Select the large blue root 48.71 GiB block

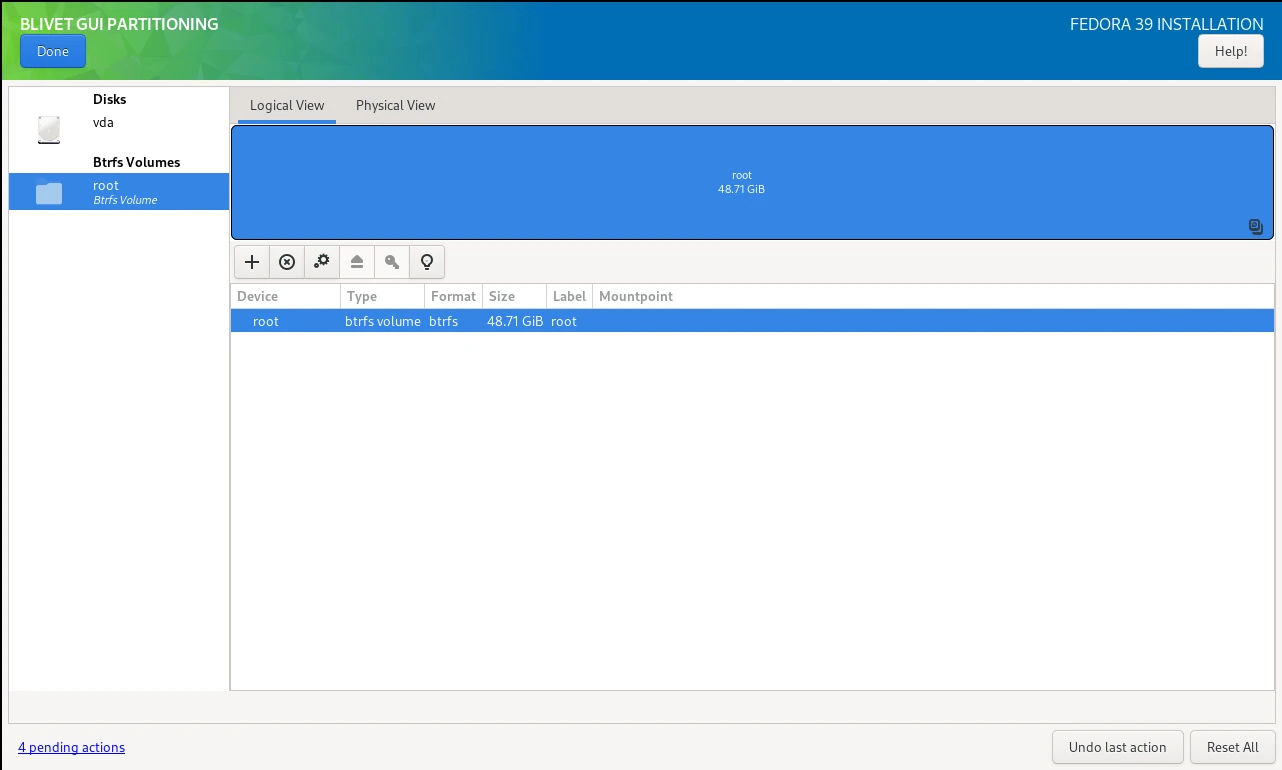(752, 182)
